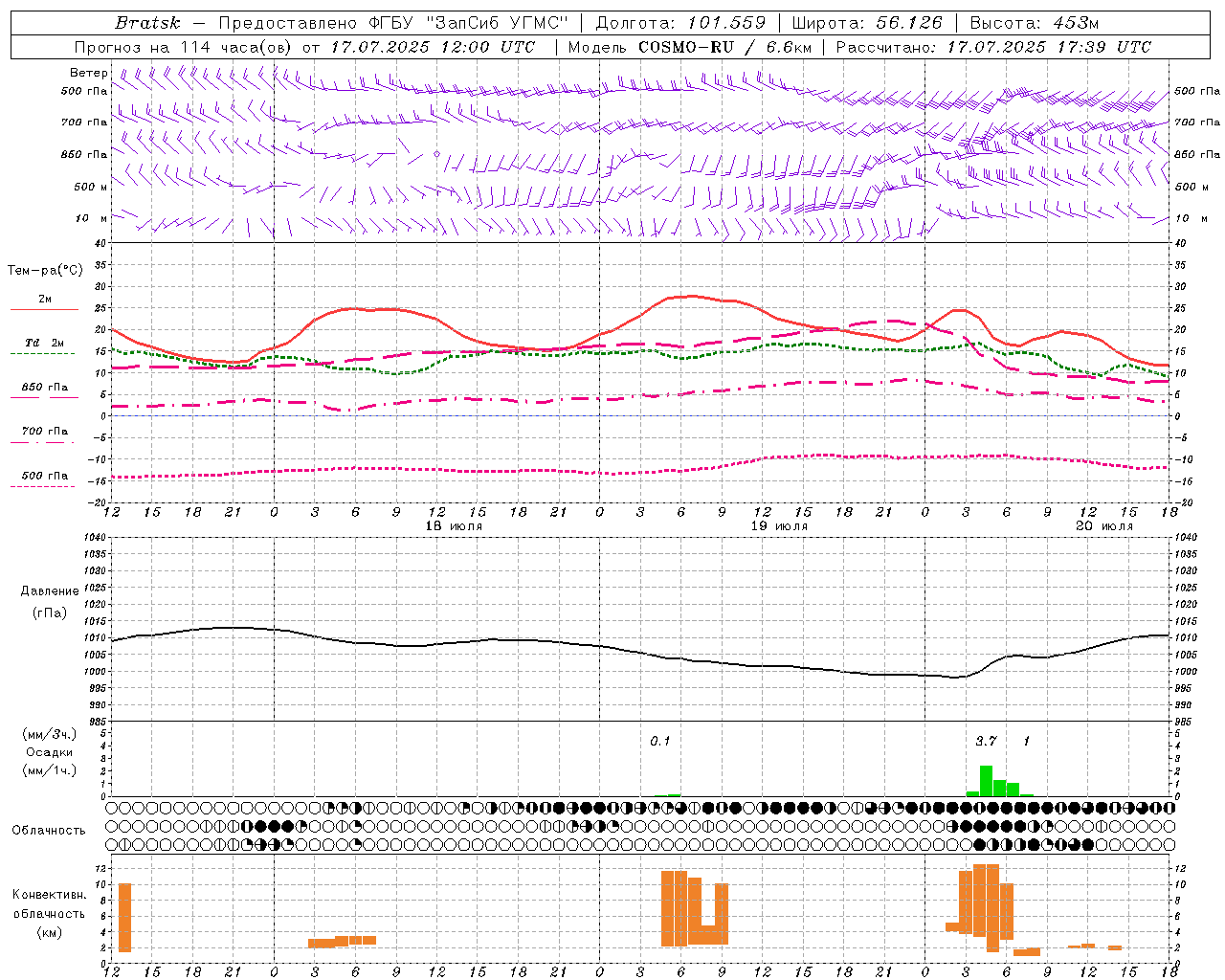Click the "2м" temperature legend entry

pyautogui.click(x=45, y=300)
